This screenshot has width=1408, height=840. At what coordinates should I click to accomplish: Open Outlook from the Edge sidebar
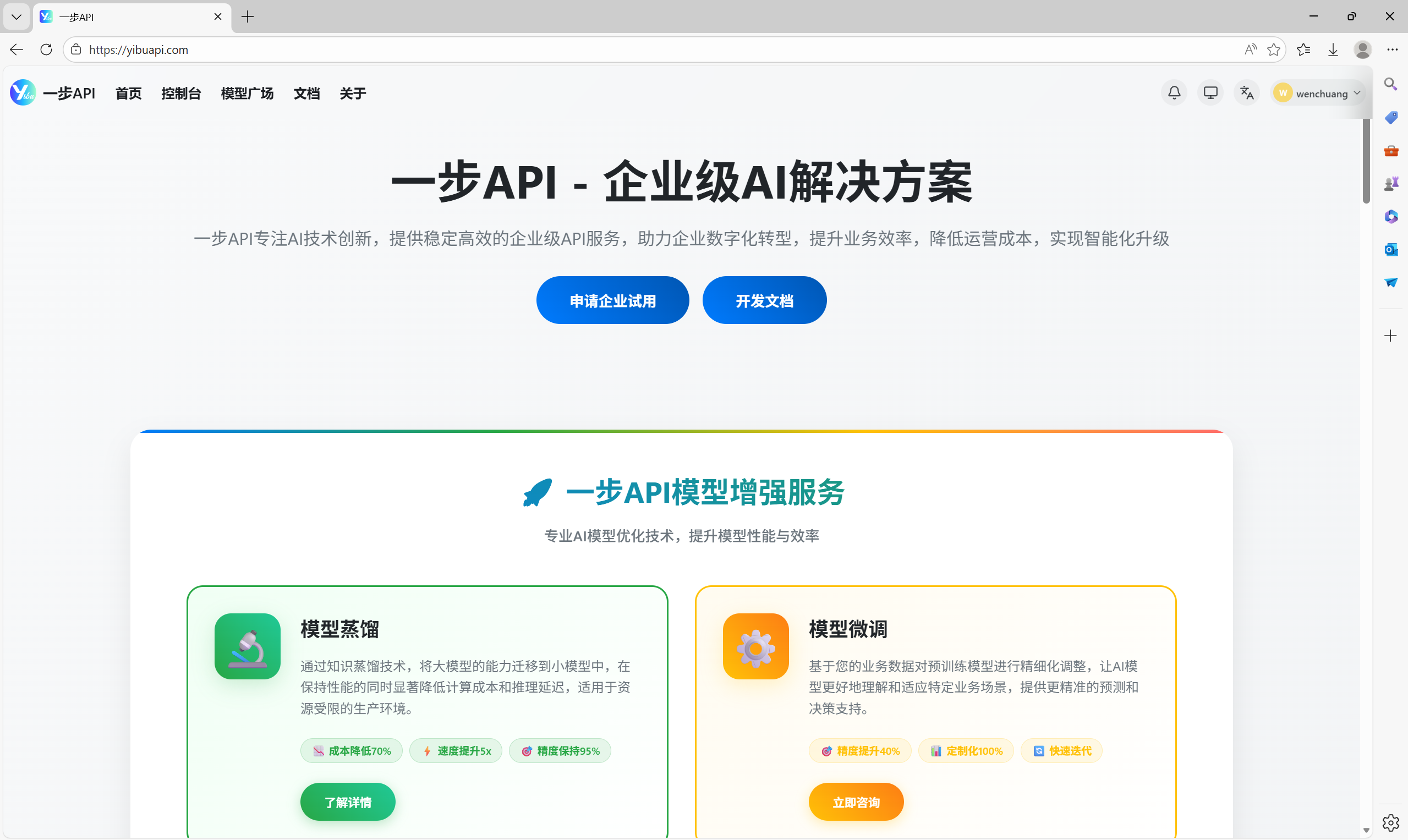tap(1391, 250)
